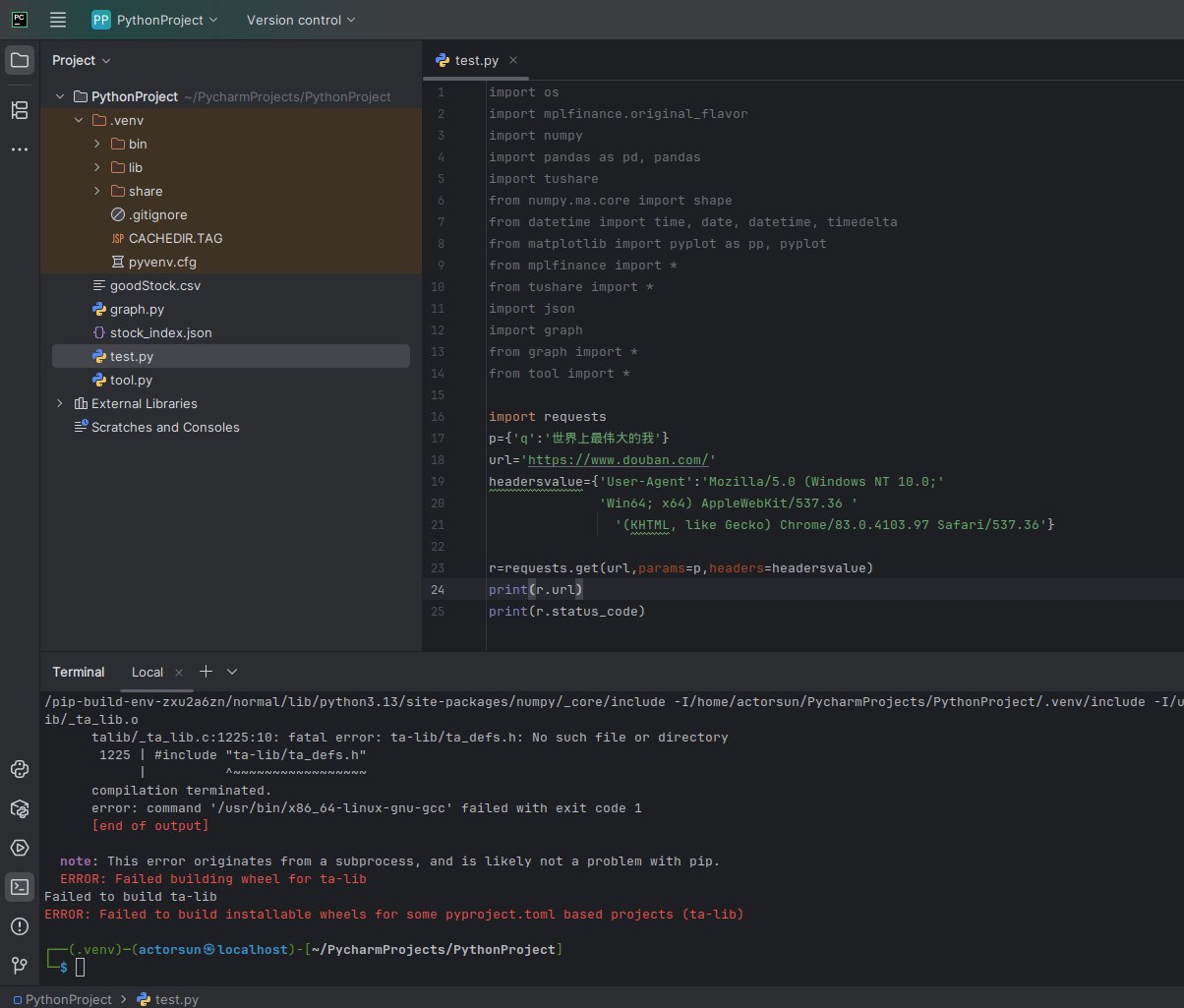The width and height of the screenshot is (1184, 1008).
Task: Open the terminal tab dropdown chevron
Action: pos(232,672)
